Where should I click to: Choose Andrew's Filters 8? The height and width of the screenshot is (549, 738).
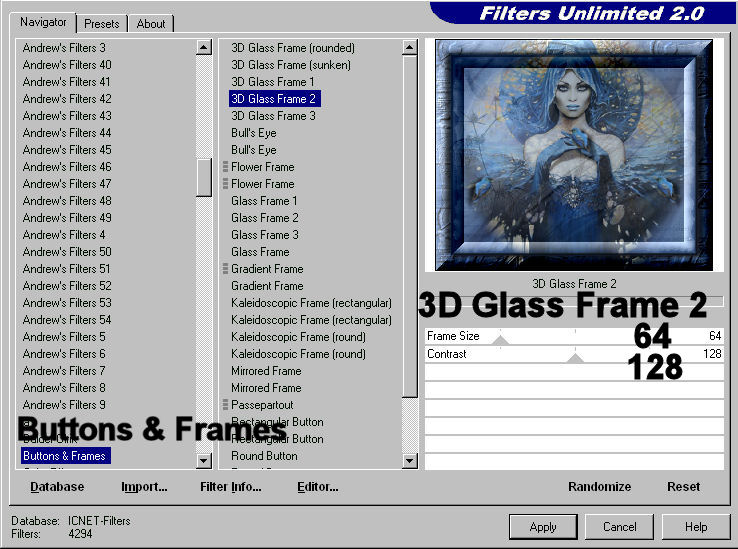point(64,388)
